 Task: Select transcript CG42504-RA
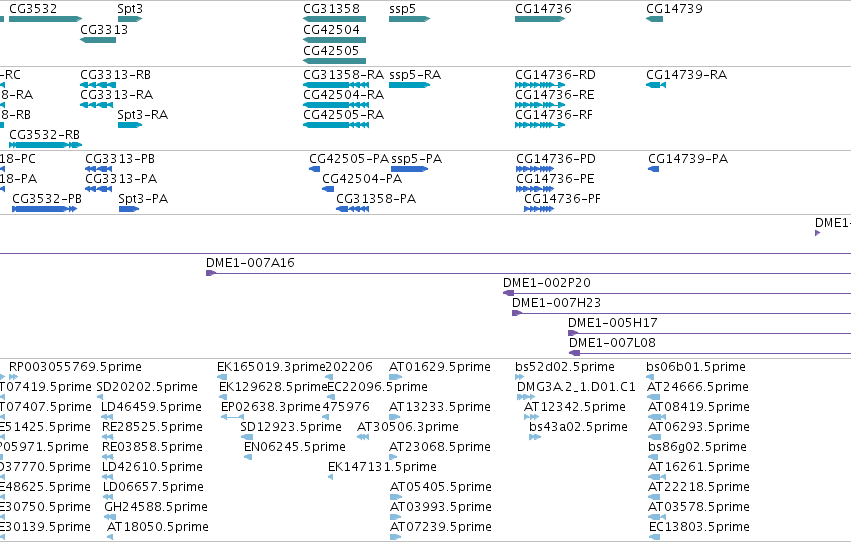[x=336, y=105]
